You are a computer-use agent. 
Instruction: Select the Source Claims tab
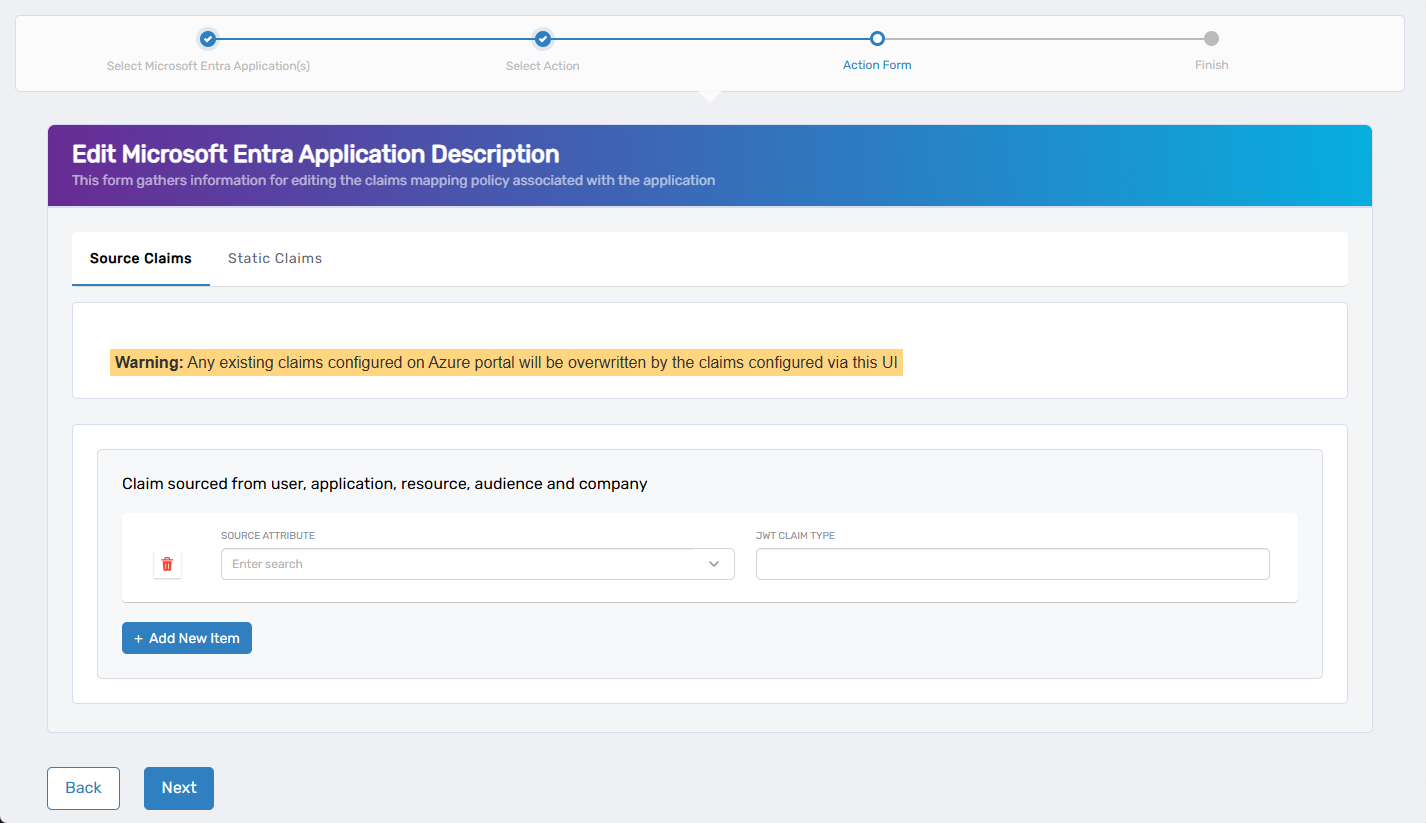coord(141,258)
